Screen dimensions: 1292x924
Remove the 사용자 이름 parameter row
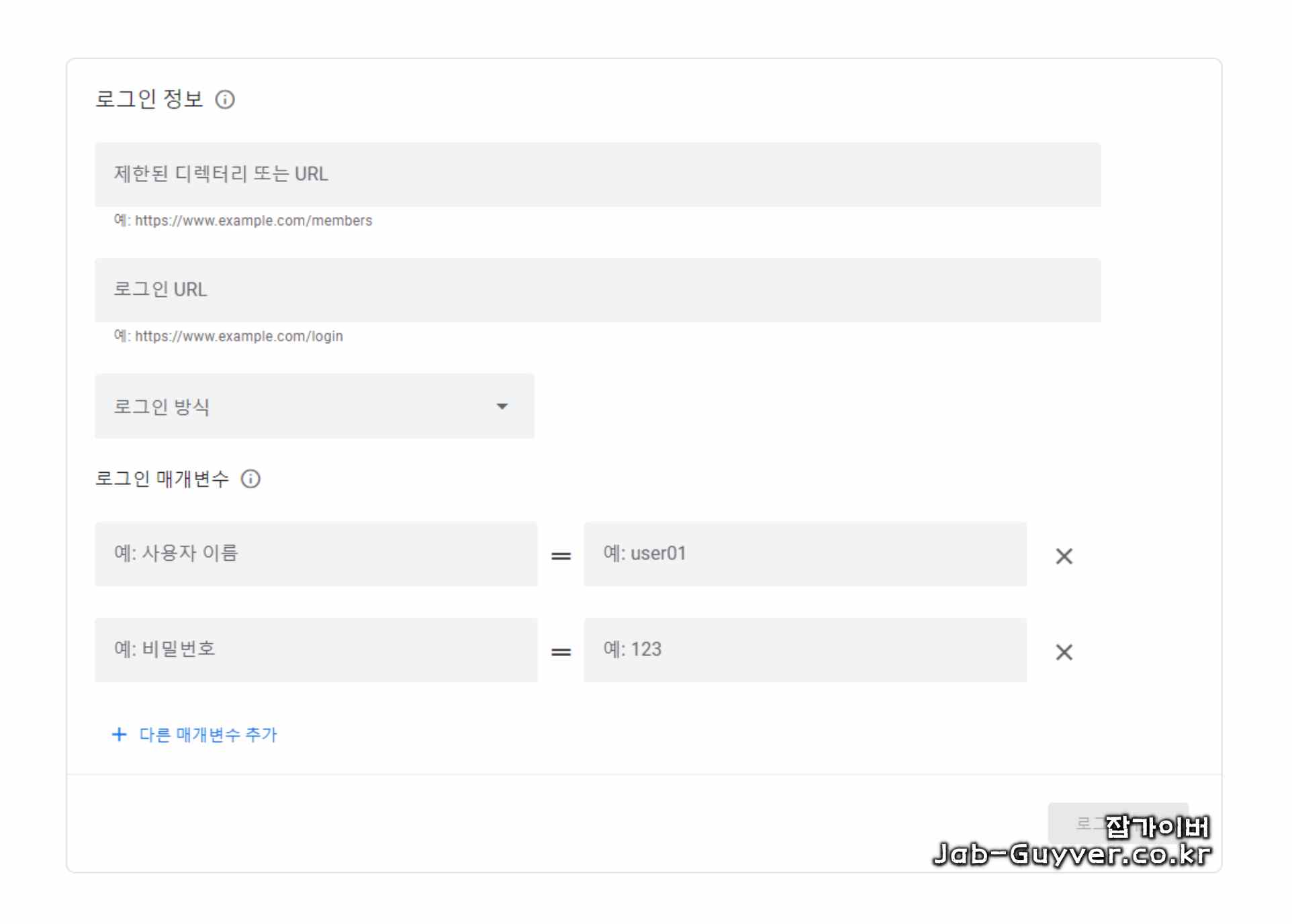click(1064, 556)
